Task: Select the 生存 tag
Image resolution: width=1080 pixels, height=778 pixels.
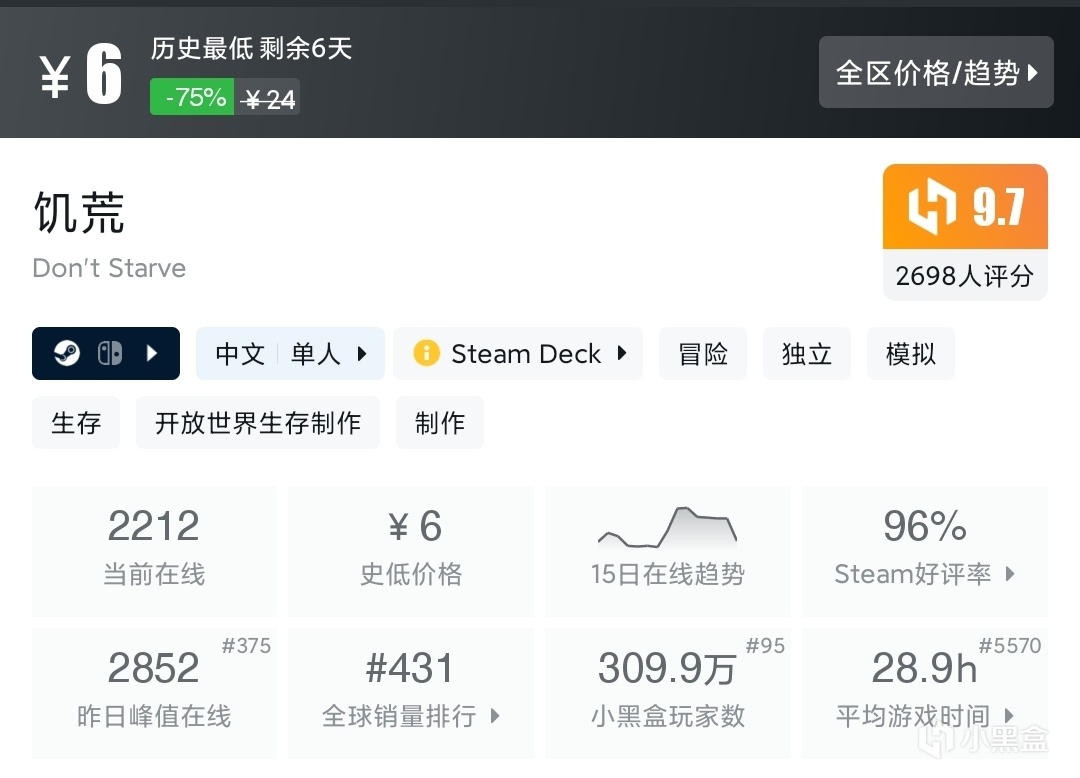Action: point(76,423)
